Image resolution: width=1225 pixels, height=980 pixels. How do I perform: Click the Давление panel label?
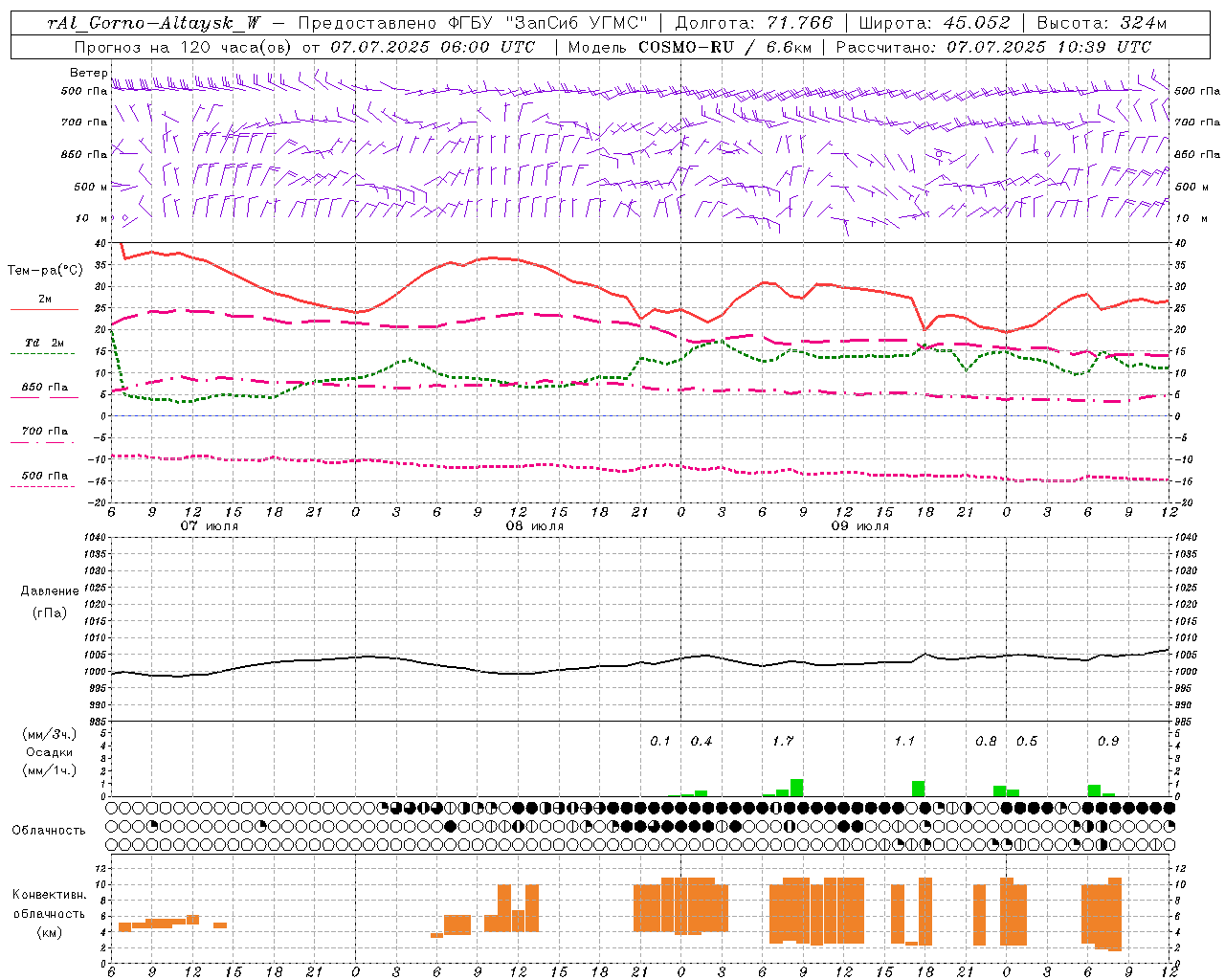pos(50,591)
